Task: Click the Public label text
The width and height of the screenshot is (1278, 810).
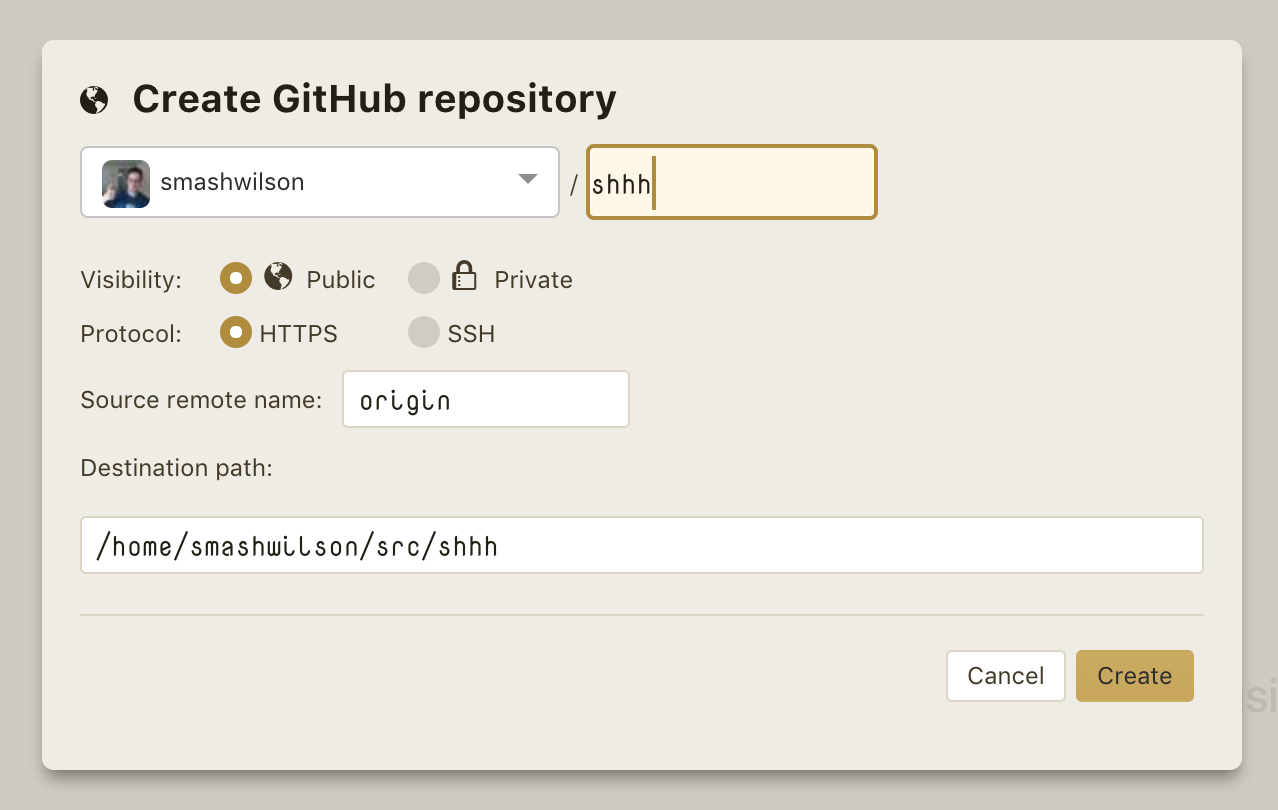Action: (x=341, y=280)
